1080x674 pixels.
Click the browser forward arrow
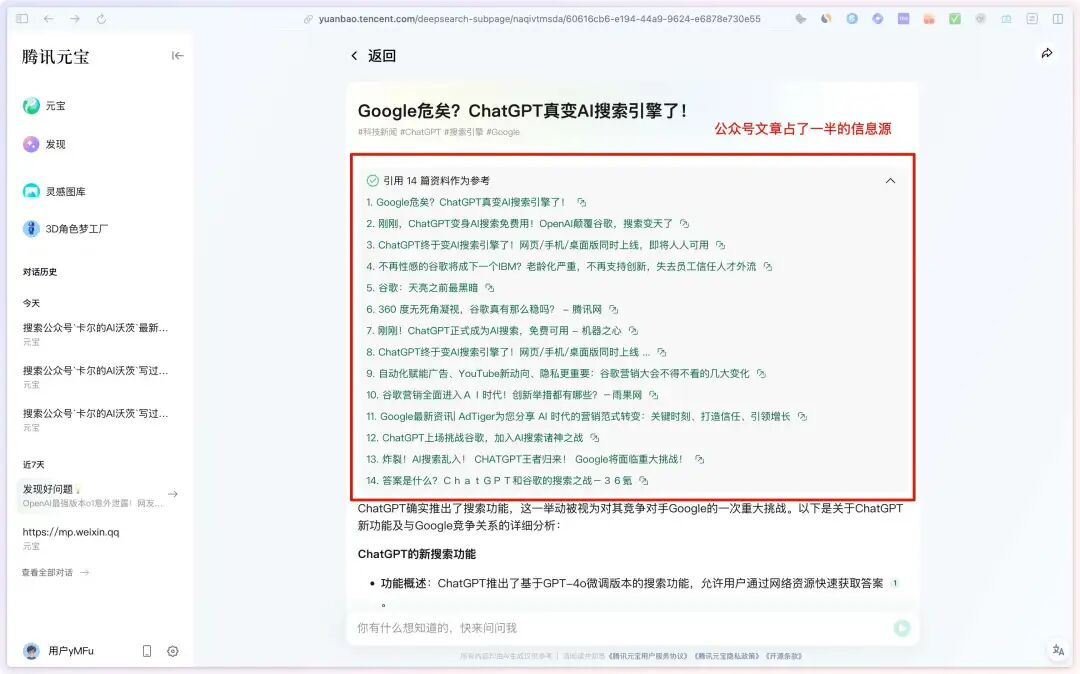point(74,19)
